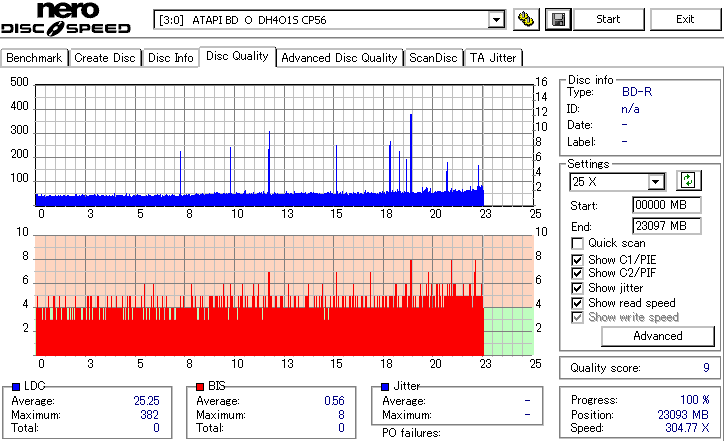Switch to the ScanDisc tab
The height and width of the screenshot is (441, 724).
click(x=433, y=58)
